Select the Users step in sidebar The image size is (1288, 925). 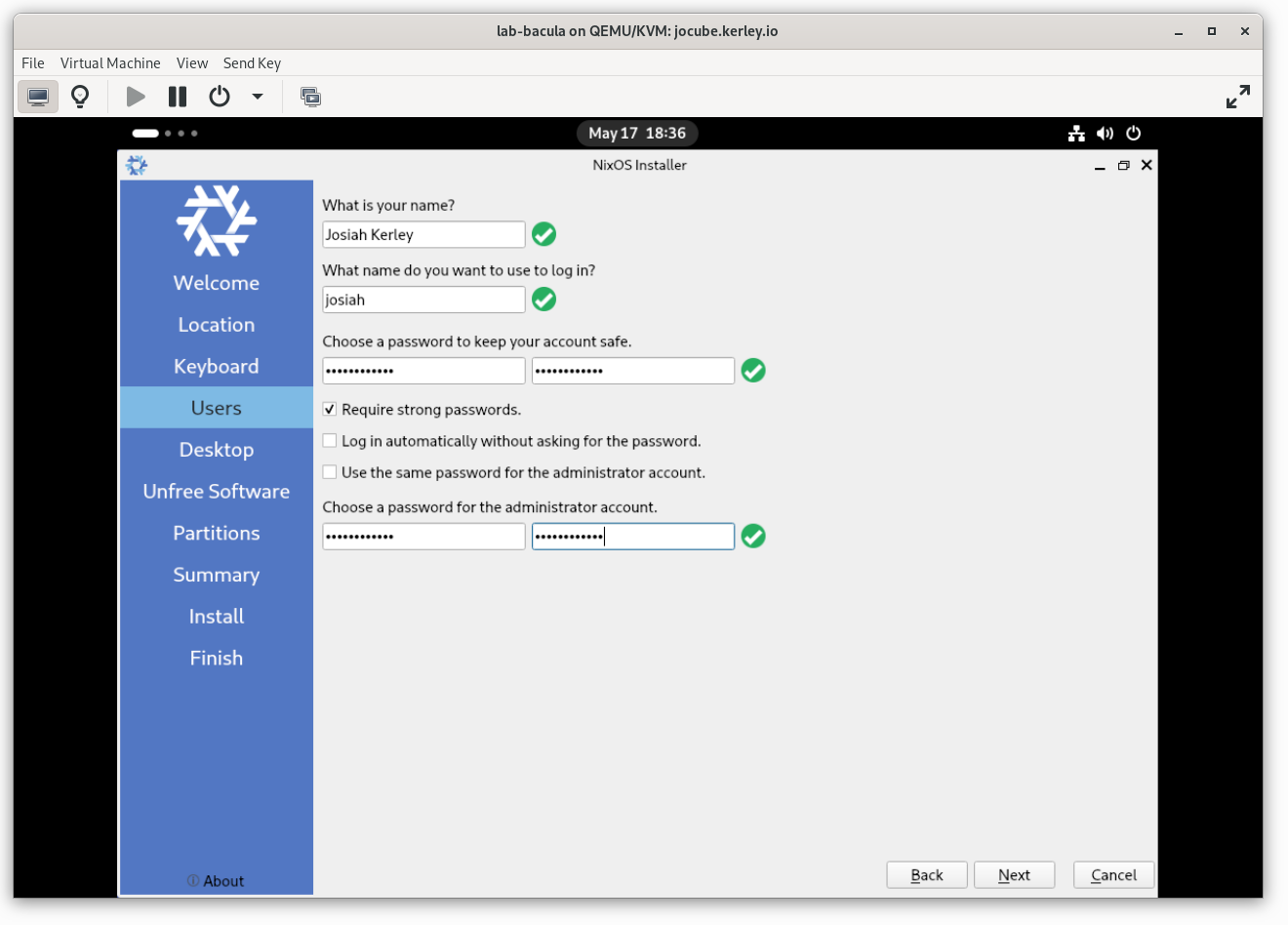coord(217,408)
